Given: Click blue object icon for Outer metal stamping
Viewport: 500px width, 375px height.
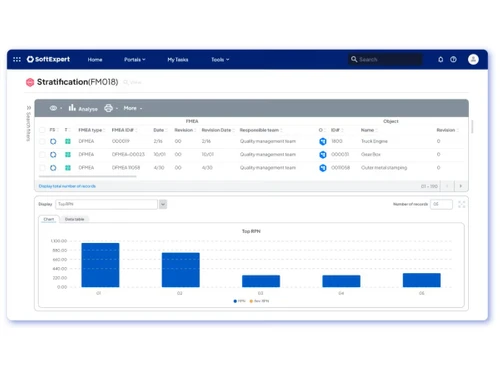Looking at the screenshot, I should [x=323, y=168].
